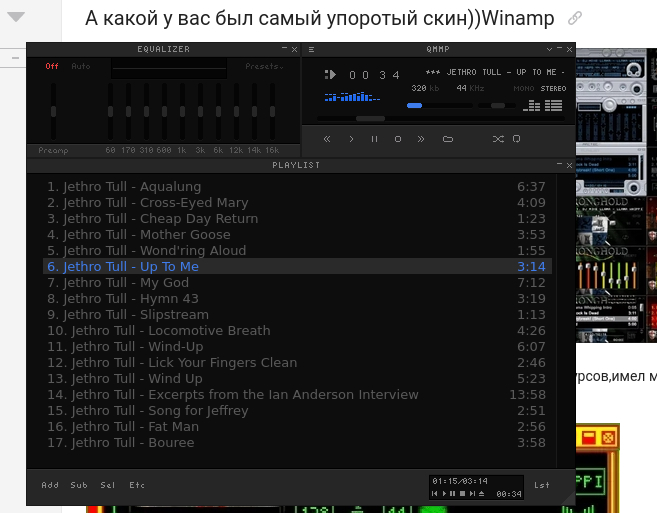
Task: Click the blue spectrum visualizer
Action: [352, 97]
